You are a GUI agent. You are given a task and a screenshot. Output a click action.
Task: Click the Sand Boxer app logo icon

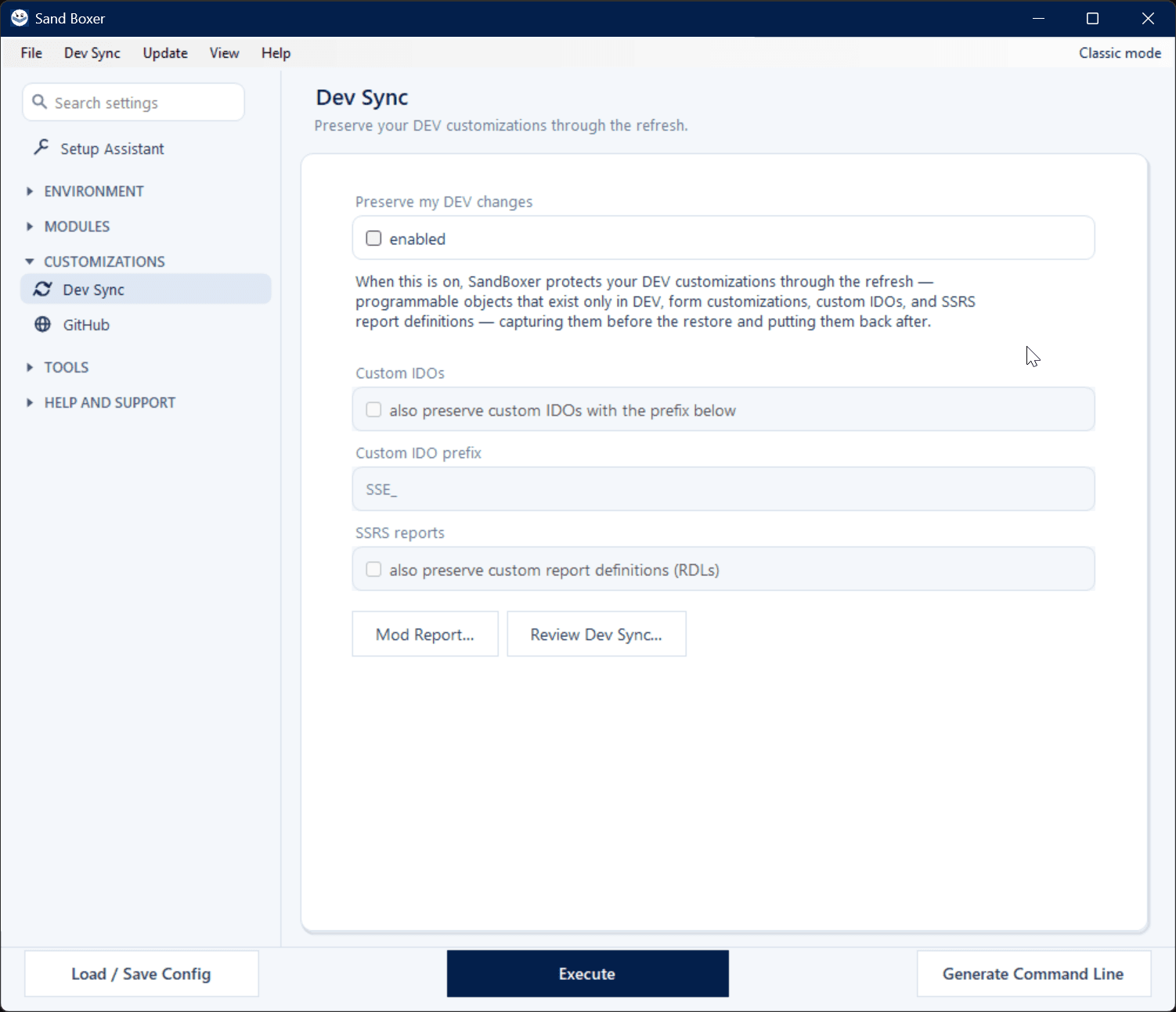pos(20,18)
